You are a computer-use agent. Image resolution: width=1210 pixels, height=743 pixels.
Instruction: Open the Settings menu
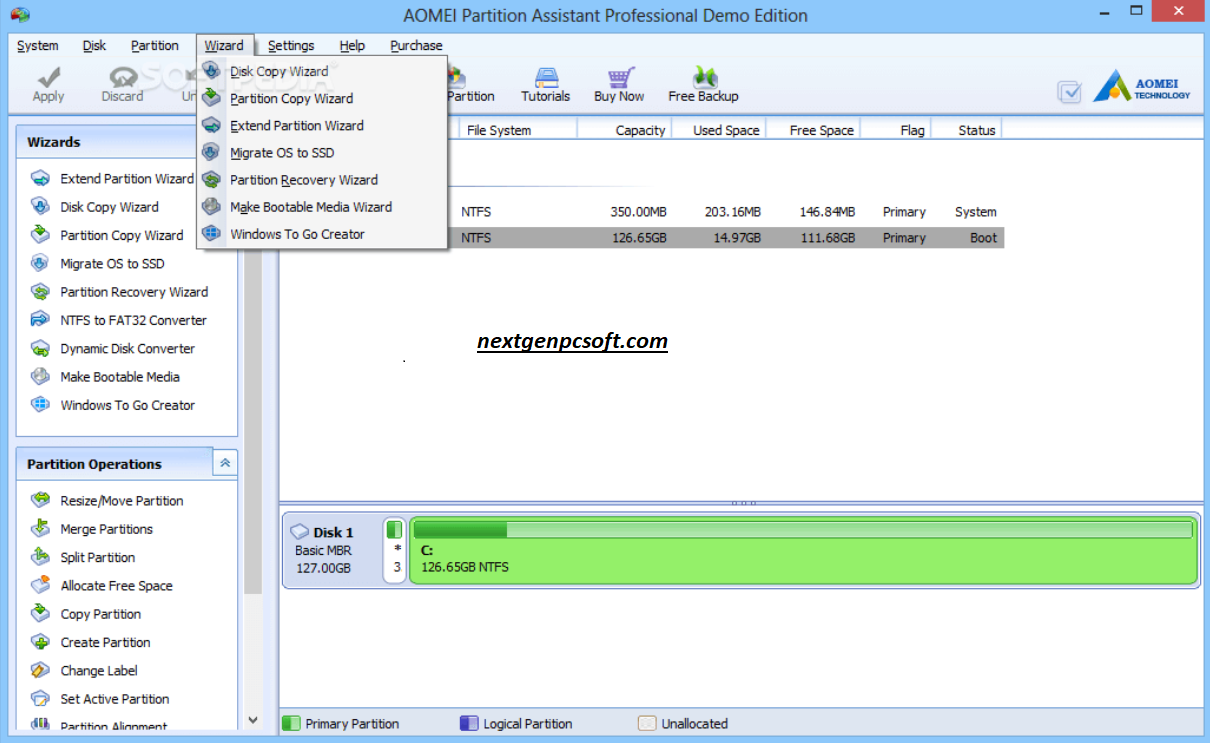tap(291, 45)
